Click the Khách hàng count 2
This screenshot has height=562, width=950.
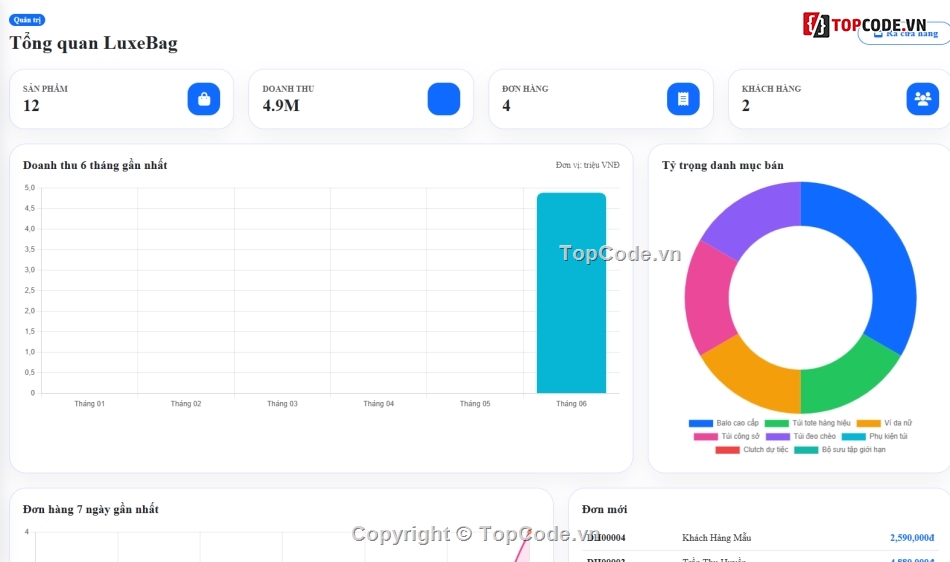(746, 105)
